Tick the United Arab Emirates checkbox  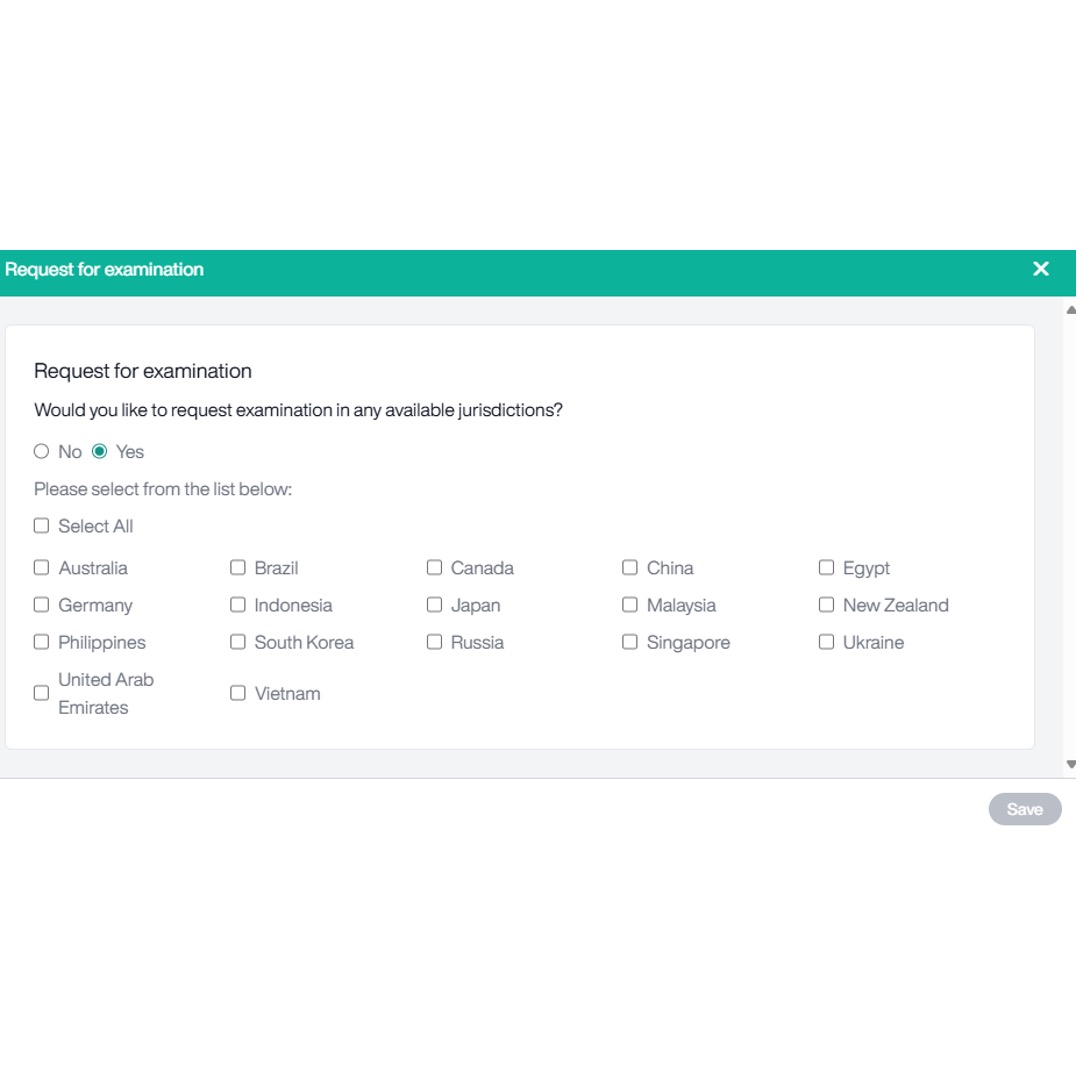point(41,693)
